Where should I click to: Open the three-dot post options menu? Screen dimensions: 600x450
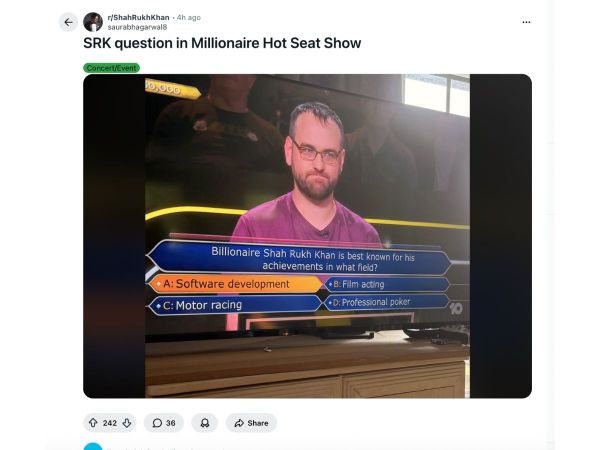[526, 22]
